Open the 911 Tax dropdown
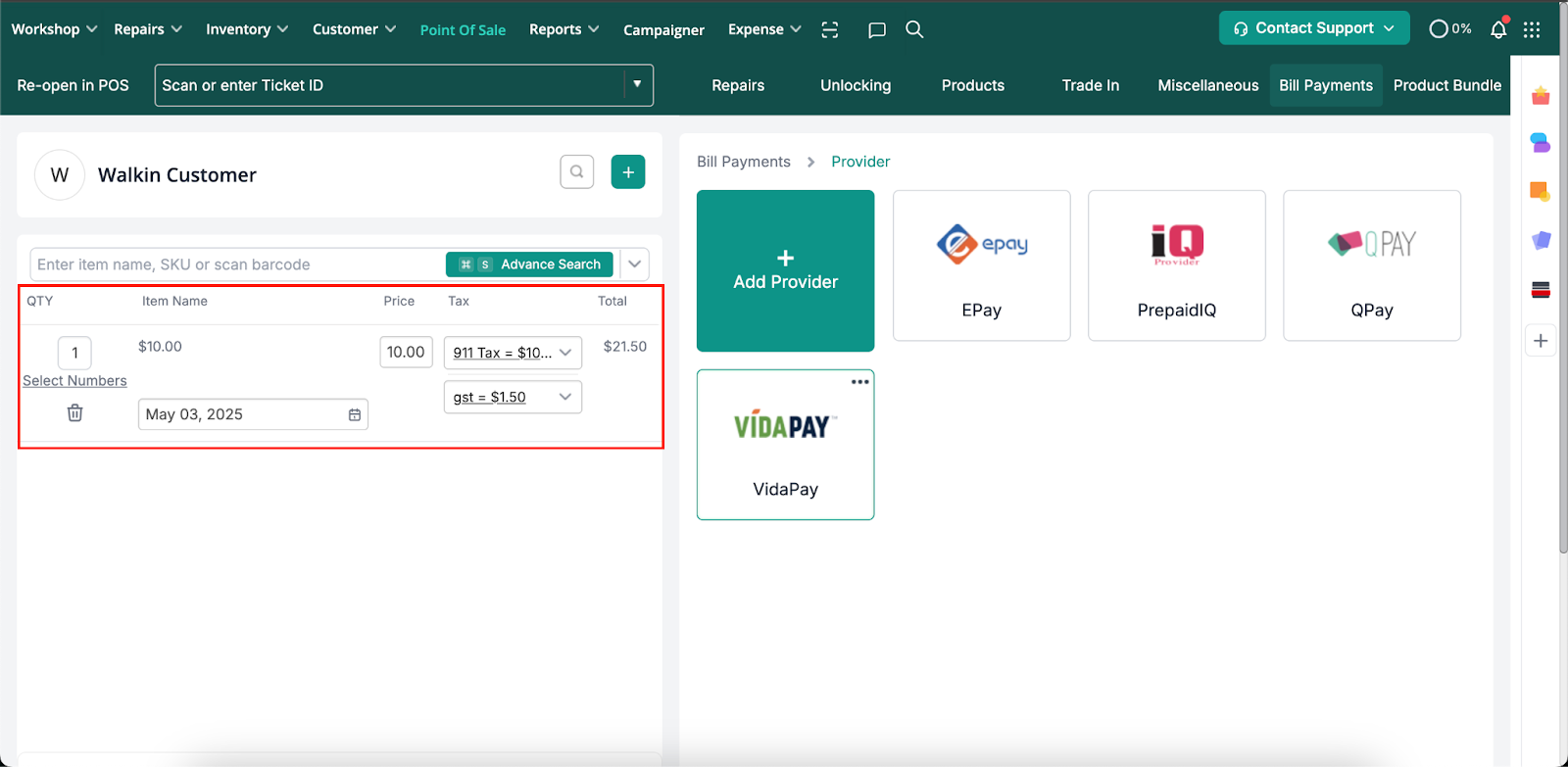Viewport: 1568px width, 767px height. coord(513,353)
